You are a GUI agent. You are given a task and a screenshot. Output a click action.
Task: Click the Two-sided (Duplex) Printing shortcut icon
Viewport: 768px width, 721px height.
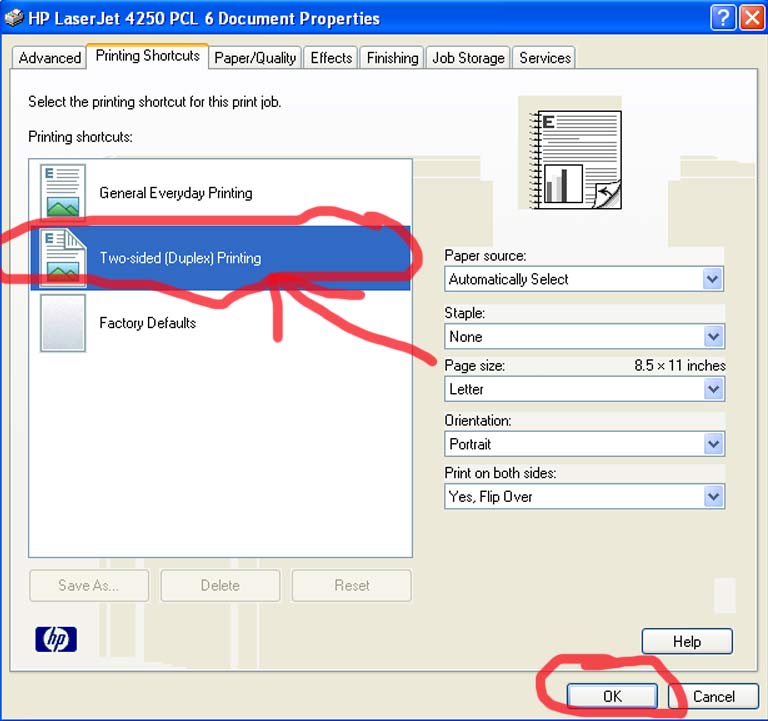click(63, 258)
